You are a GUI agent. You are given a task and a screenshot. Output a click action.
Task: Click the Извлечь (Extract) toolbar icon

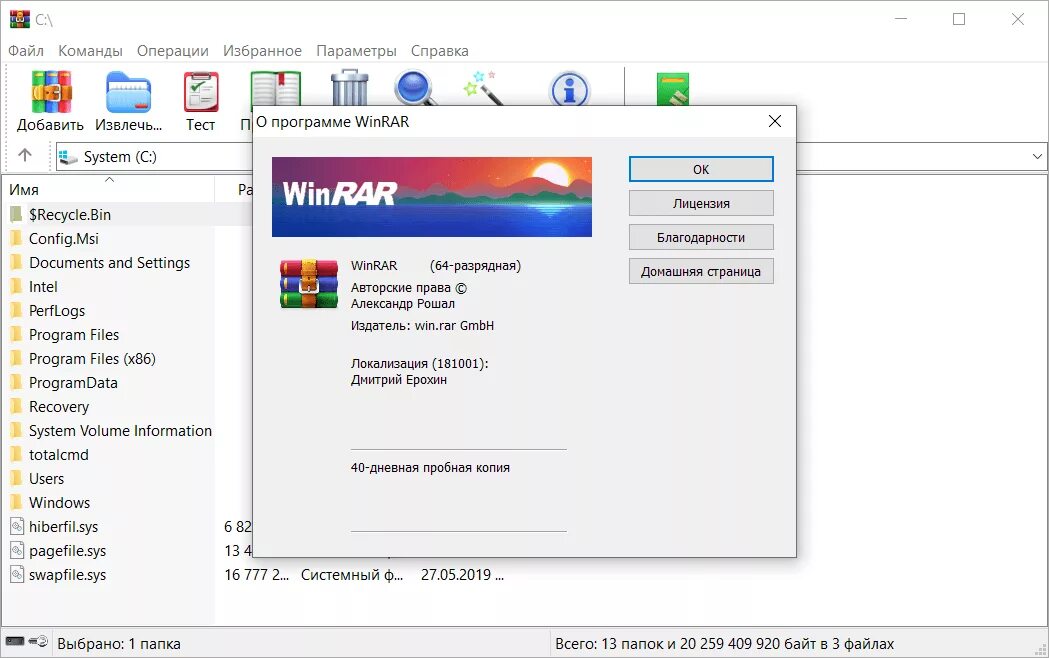128,92
